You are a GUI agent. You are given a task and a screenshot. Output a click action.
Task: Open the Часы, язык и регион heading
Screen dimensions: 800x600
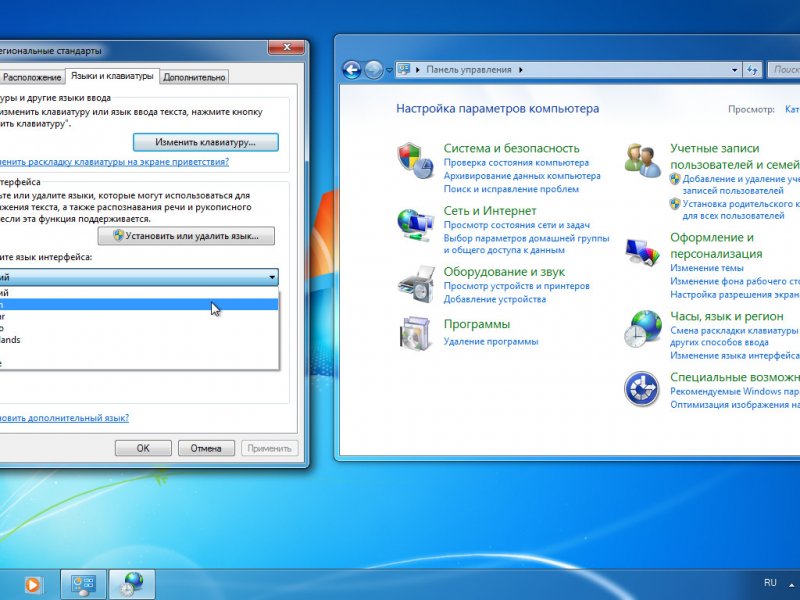727,316
